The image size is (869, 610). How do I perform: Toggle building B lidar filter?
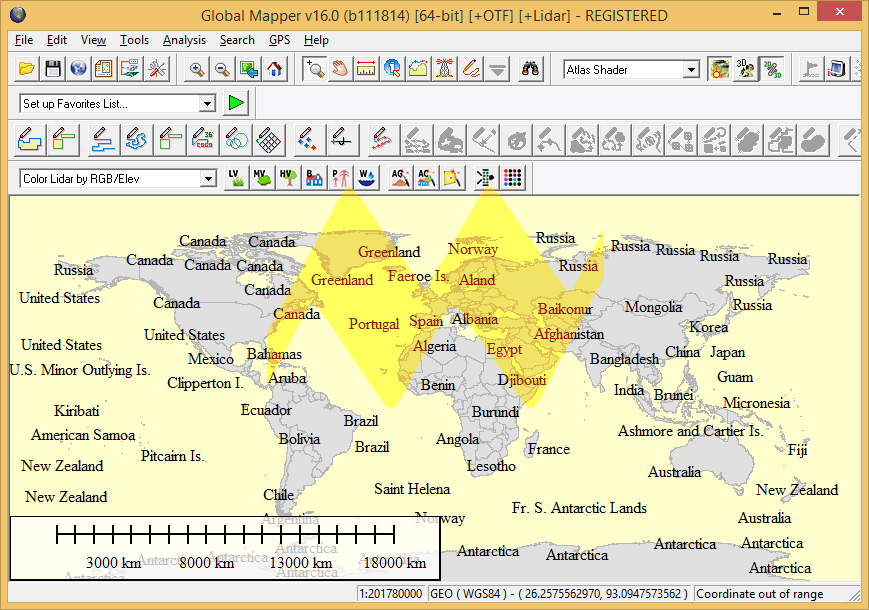314,178
